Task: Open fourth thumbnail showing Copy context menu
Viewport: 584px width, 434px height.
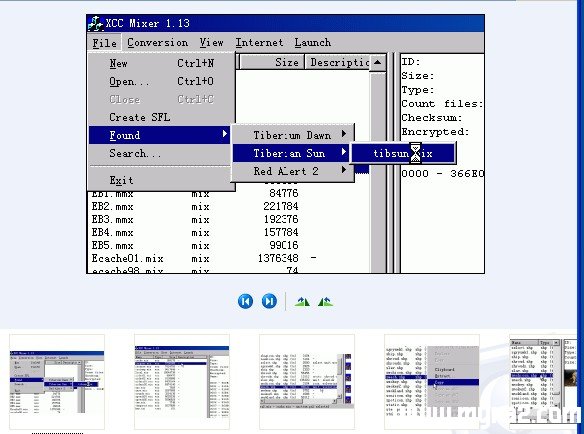Action: [x=432, y=382]
